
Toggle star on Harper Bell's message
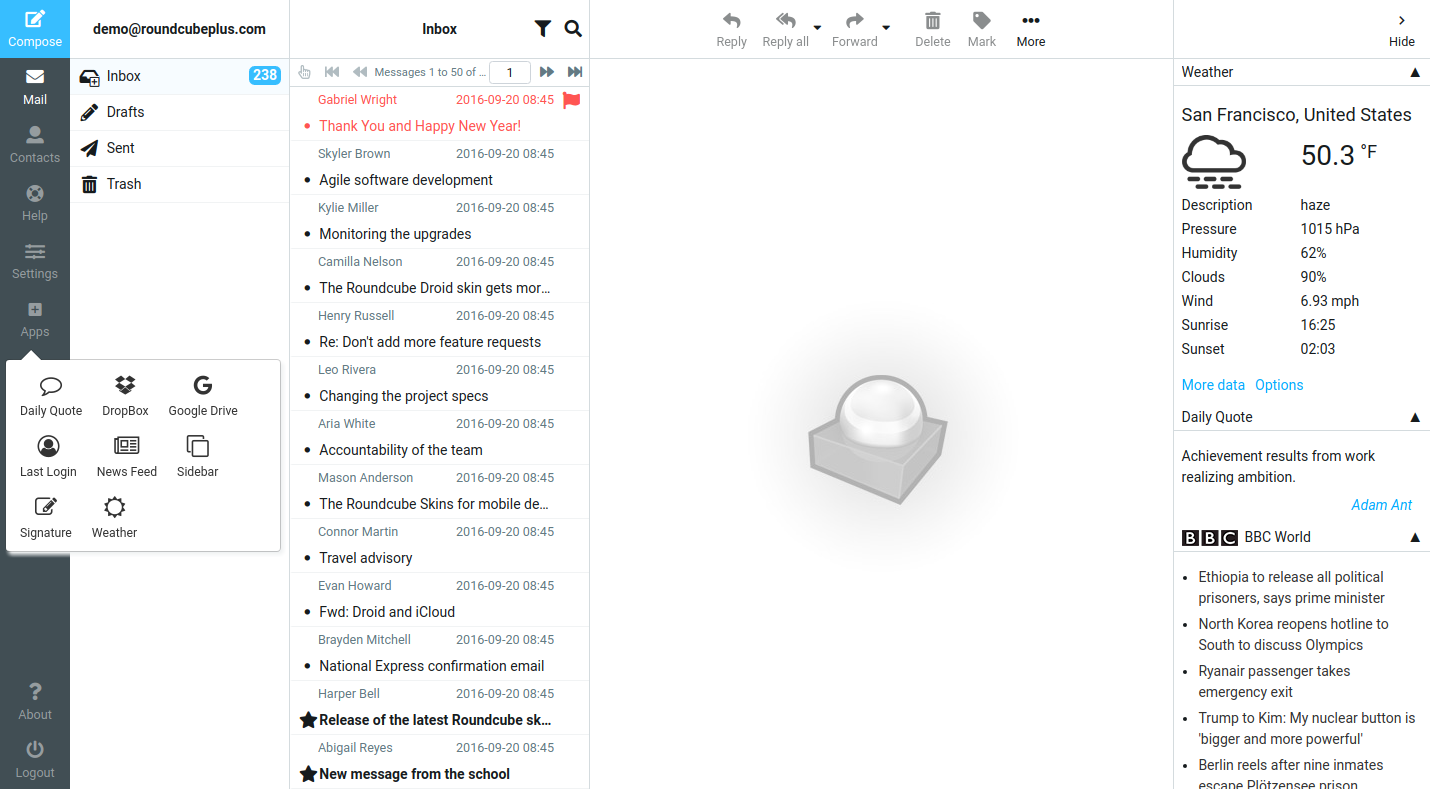(x=308, y=720)
